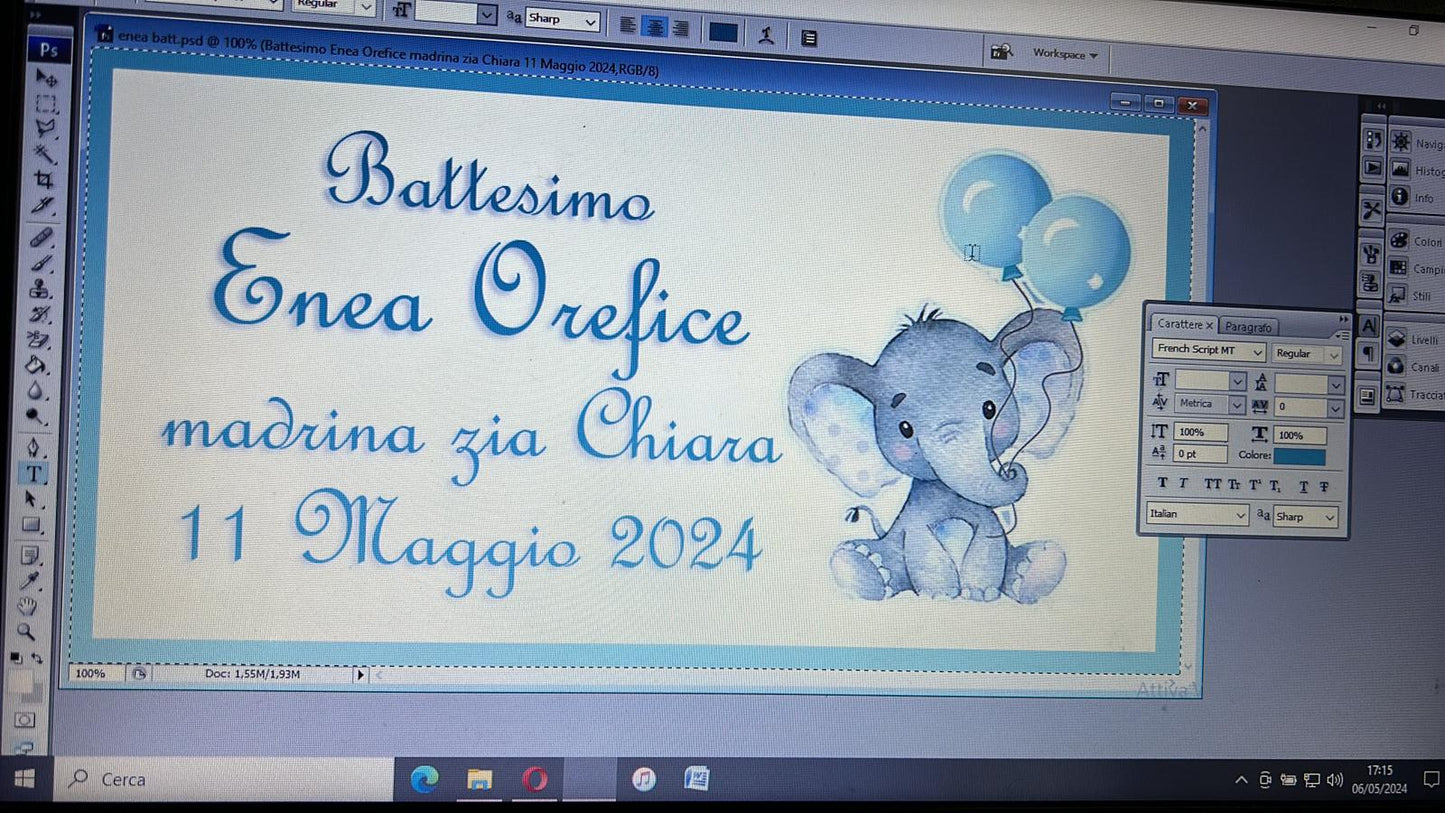
Task: Select the Crop tool
Action: coord(44,179)
